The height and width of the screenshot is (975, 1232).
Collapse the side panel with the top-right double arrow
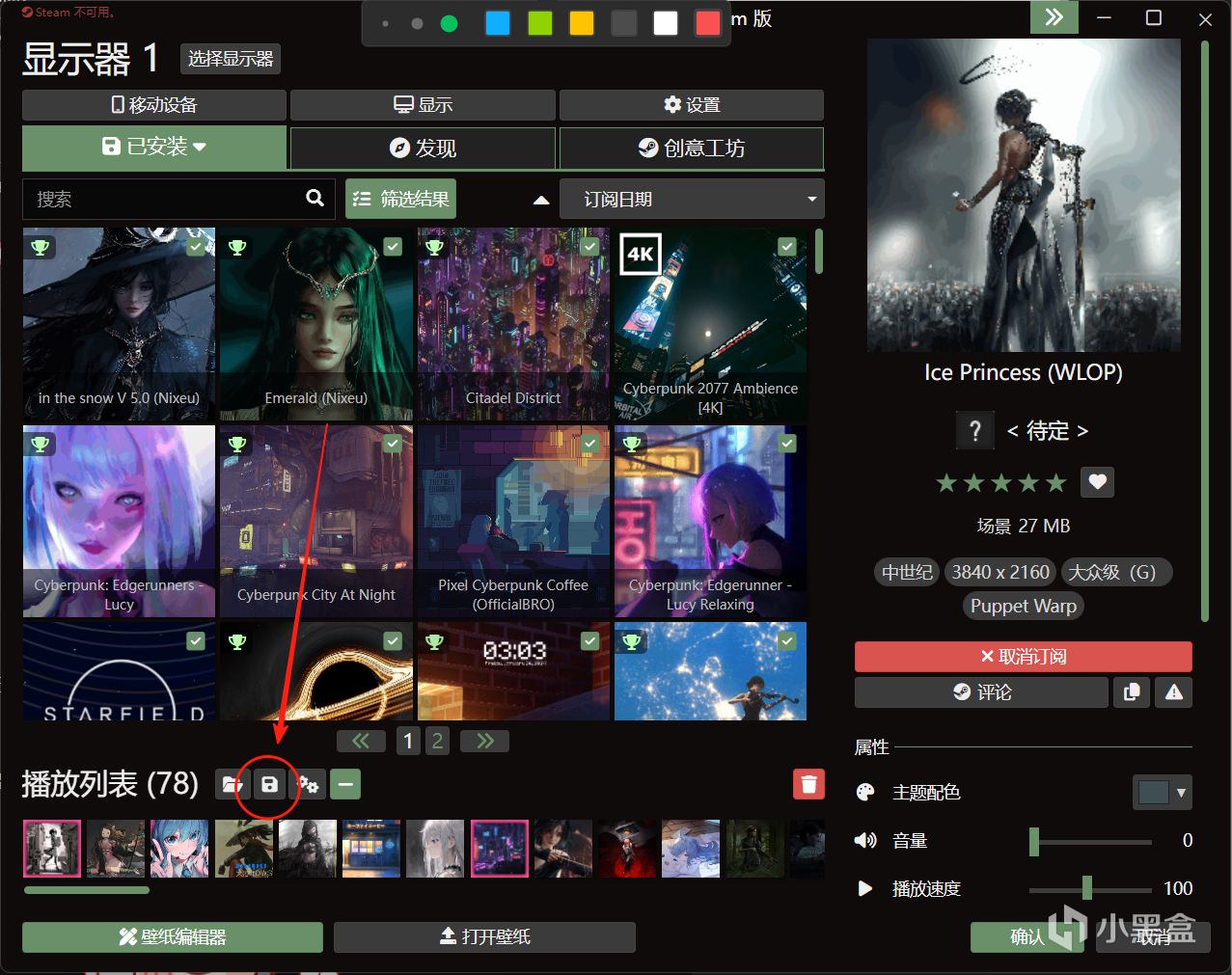click(1054, 17)
